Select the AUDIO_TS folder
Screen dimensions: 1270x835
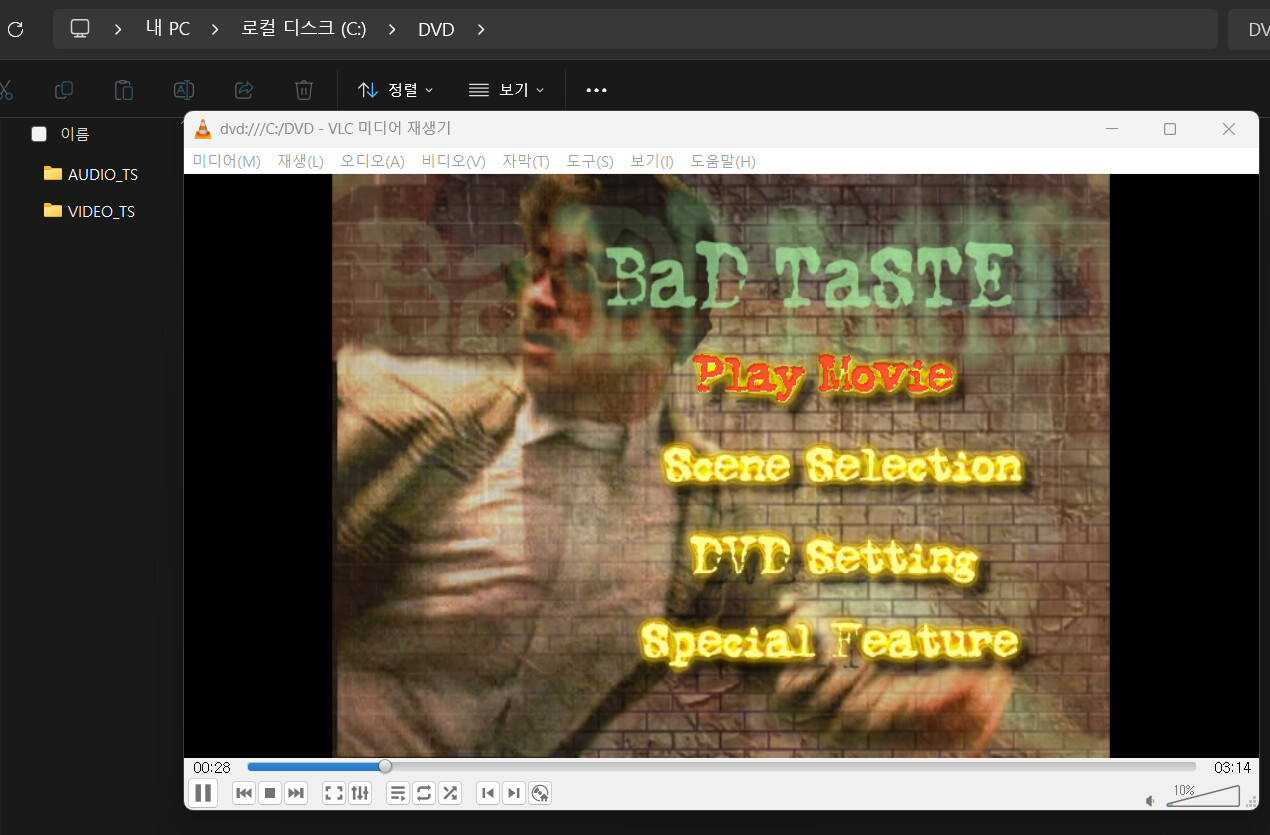point(91,174)
